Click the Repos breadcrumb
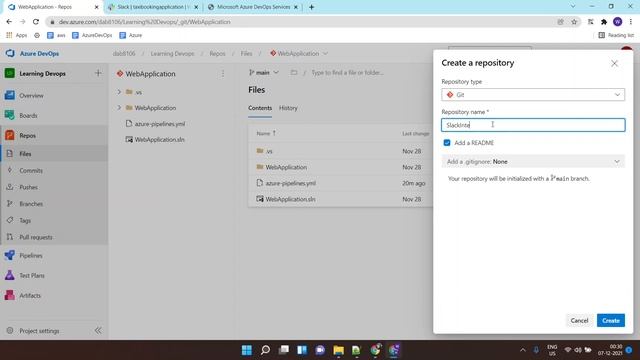Viewport: 640px width, 360px height. point(217,53)
